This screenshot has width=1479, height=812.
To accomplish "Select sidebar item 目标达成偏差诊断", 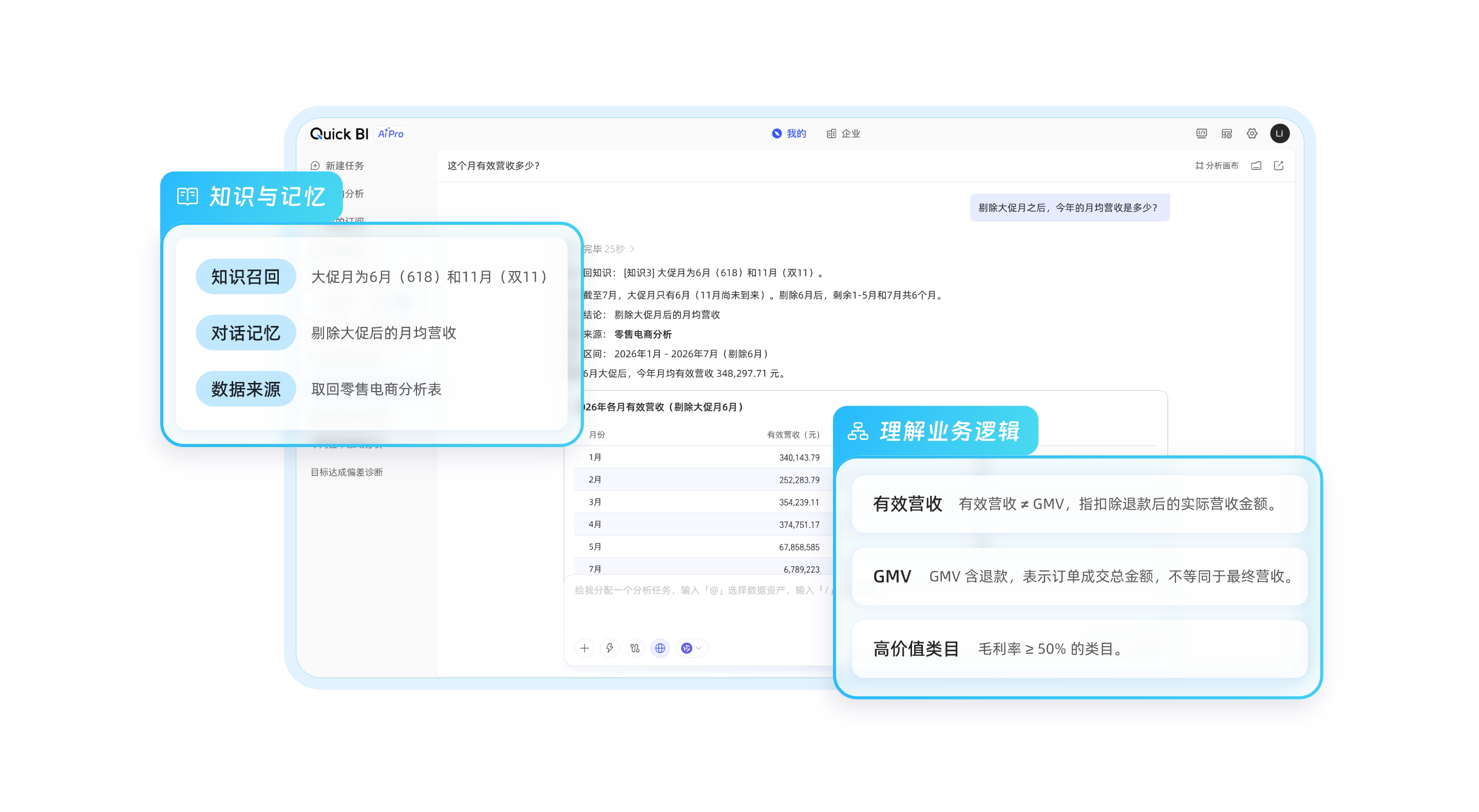I will 346,472.
